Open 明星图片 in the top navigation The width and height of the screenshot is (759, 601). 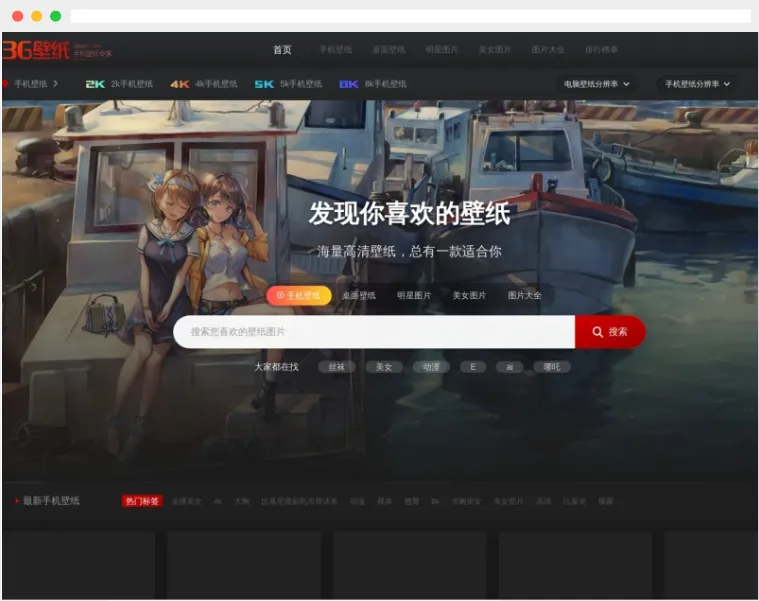(441, 50)
